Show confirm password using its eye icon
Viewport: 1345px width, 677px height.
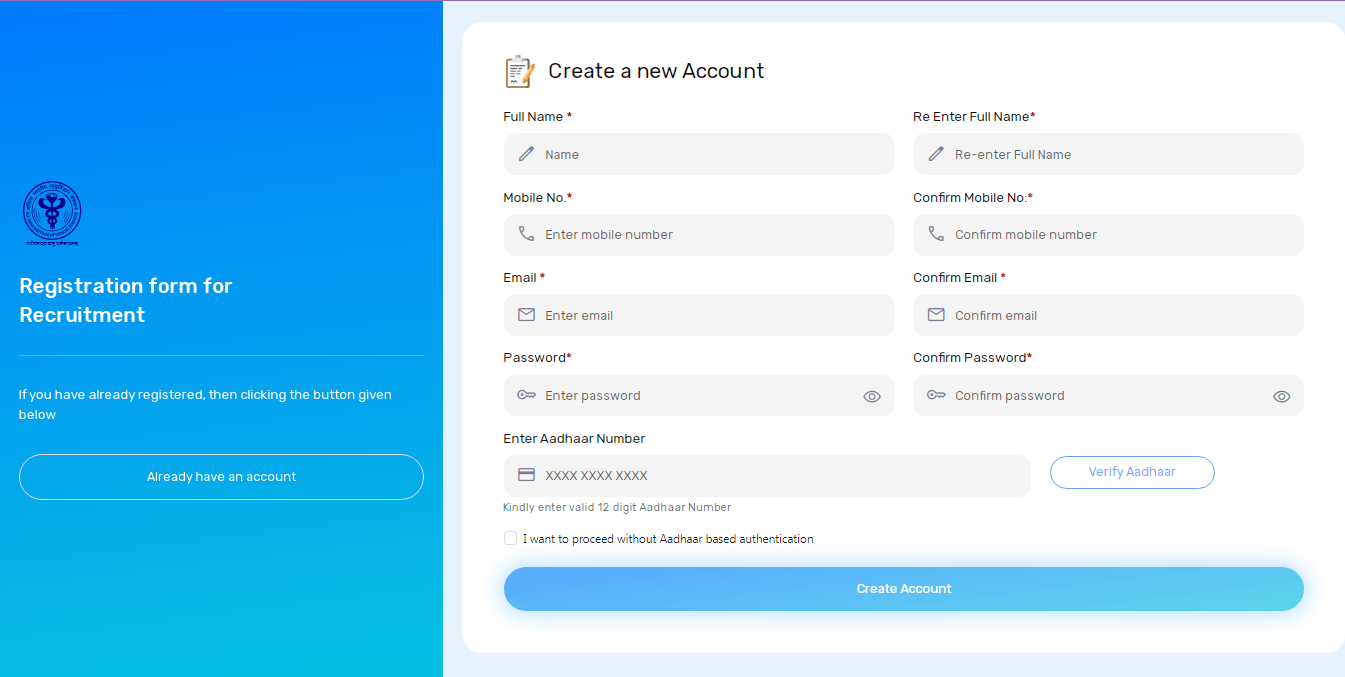pos(1281,396)
